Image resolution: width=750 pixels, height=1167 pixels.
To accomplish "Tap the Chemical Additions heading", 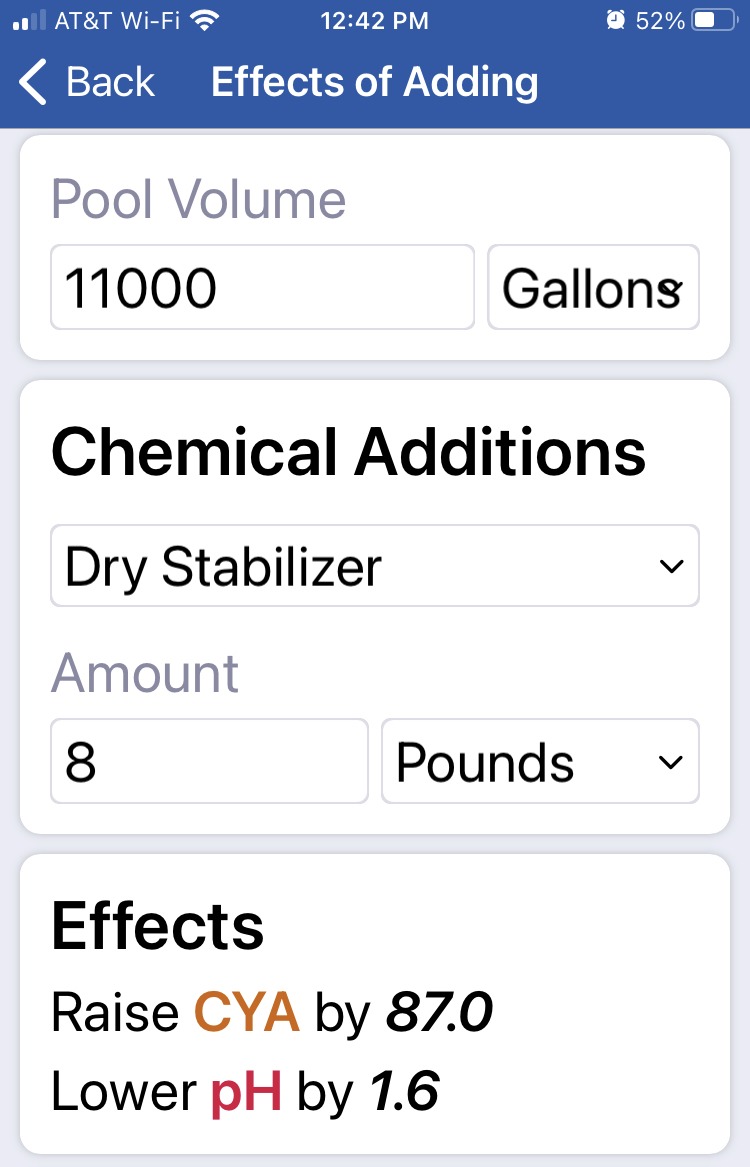I will click(348, 453).
